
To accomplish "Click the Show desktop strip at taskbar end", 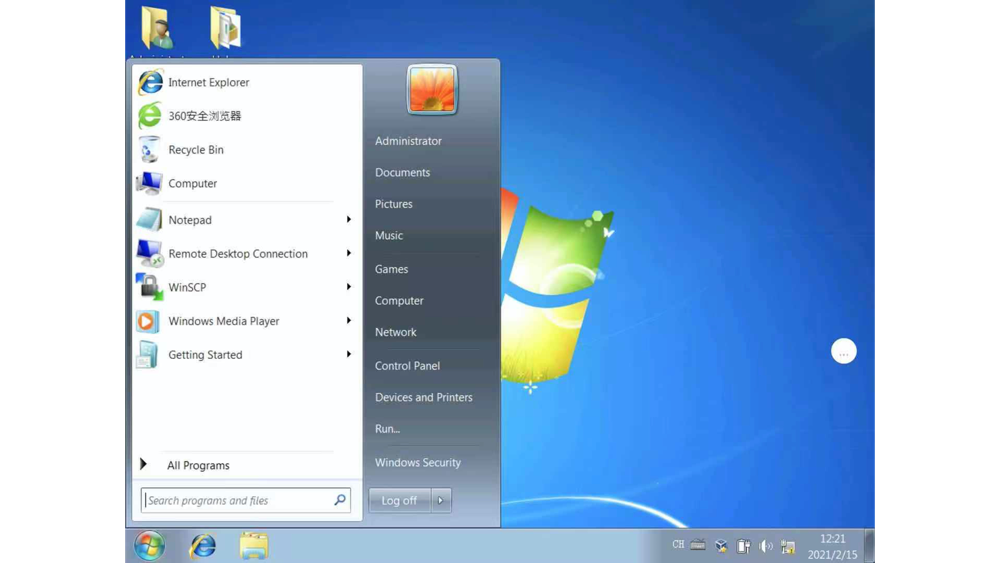I will [869, 546].
